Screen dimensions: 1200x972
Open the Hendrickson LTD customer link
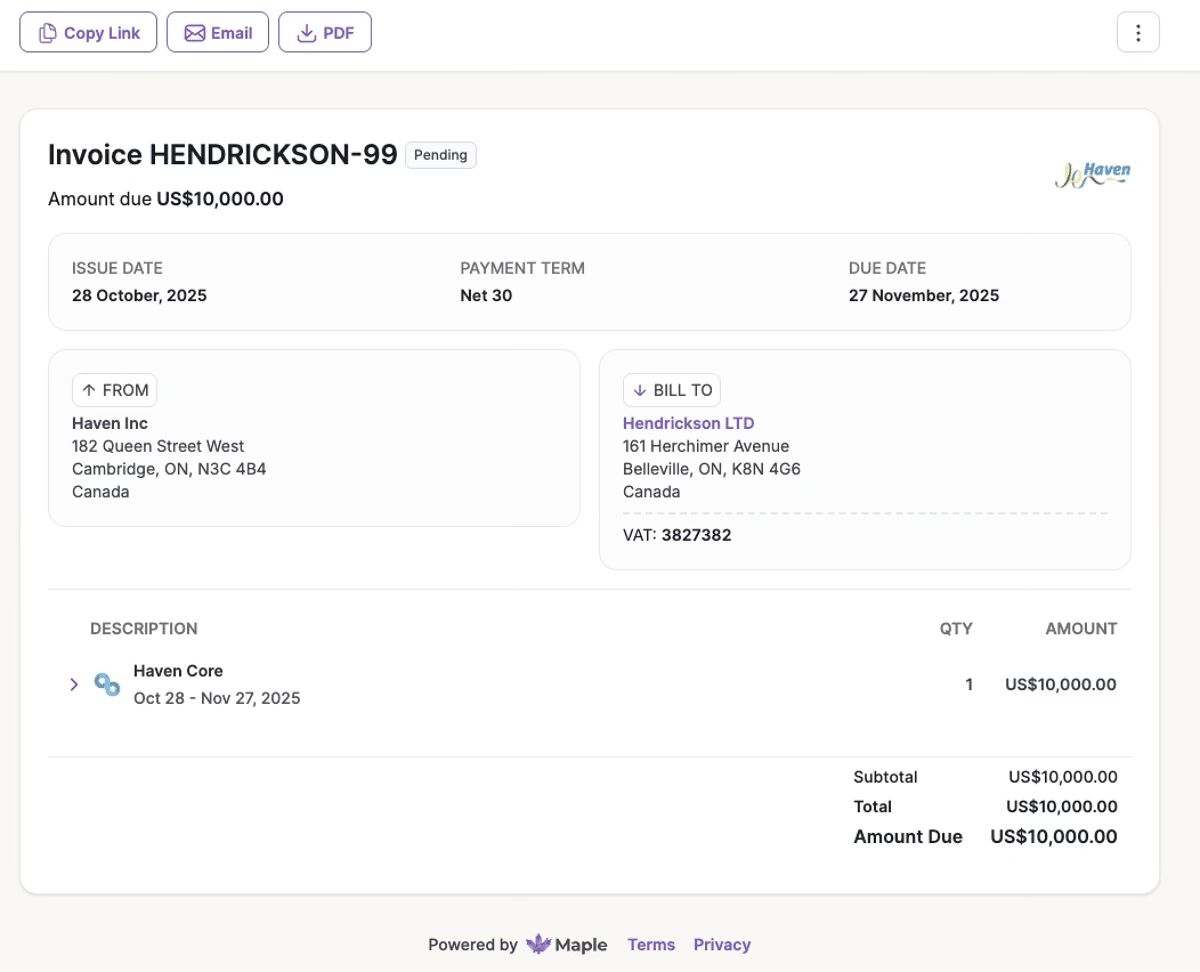[x=688, y=423]
